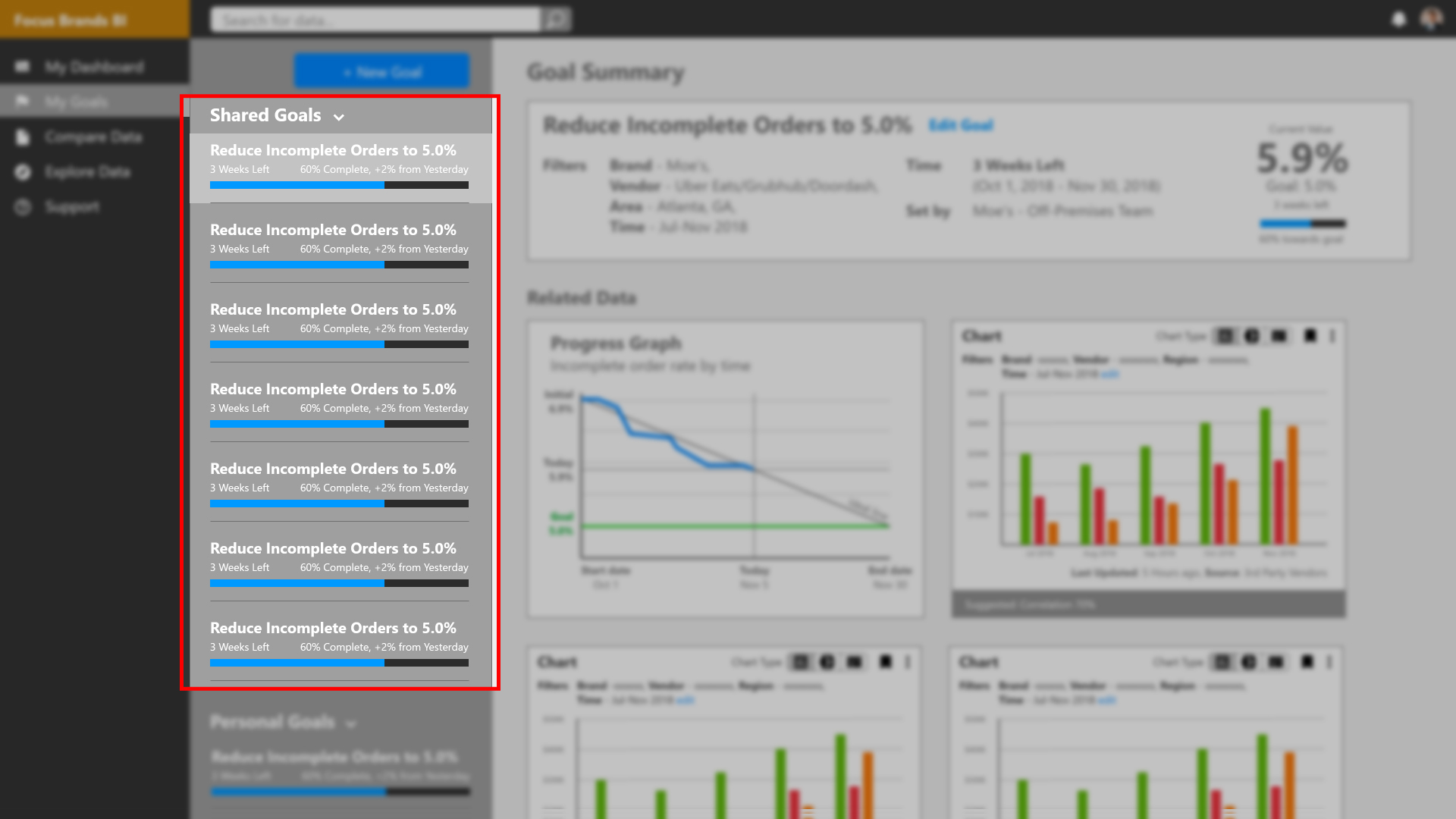Select bar chart type in the lower-left Chart card

point(801,662)
